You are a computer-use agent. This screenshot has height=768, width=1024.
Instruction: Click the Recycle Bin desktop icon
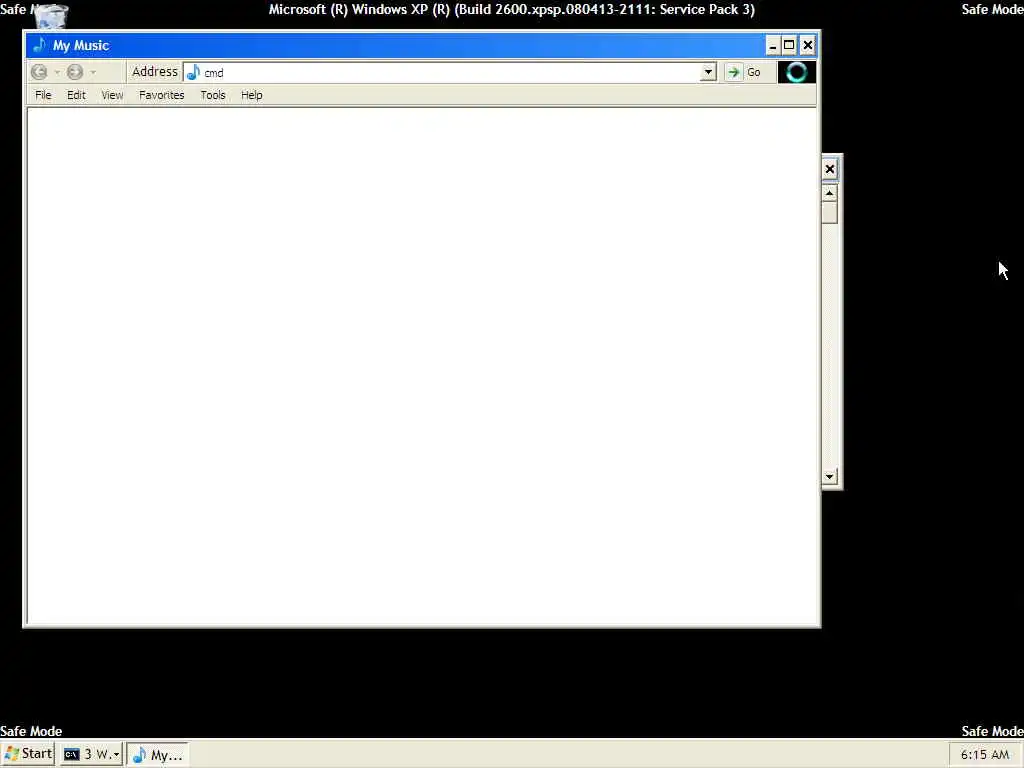coord(50,14)
